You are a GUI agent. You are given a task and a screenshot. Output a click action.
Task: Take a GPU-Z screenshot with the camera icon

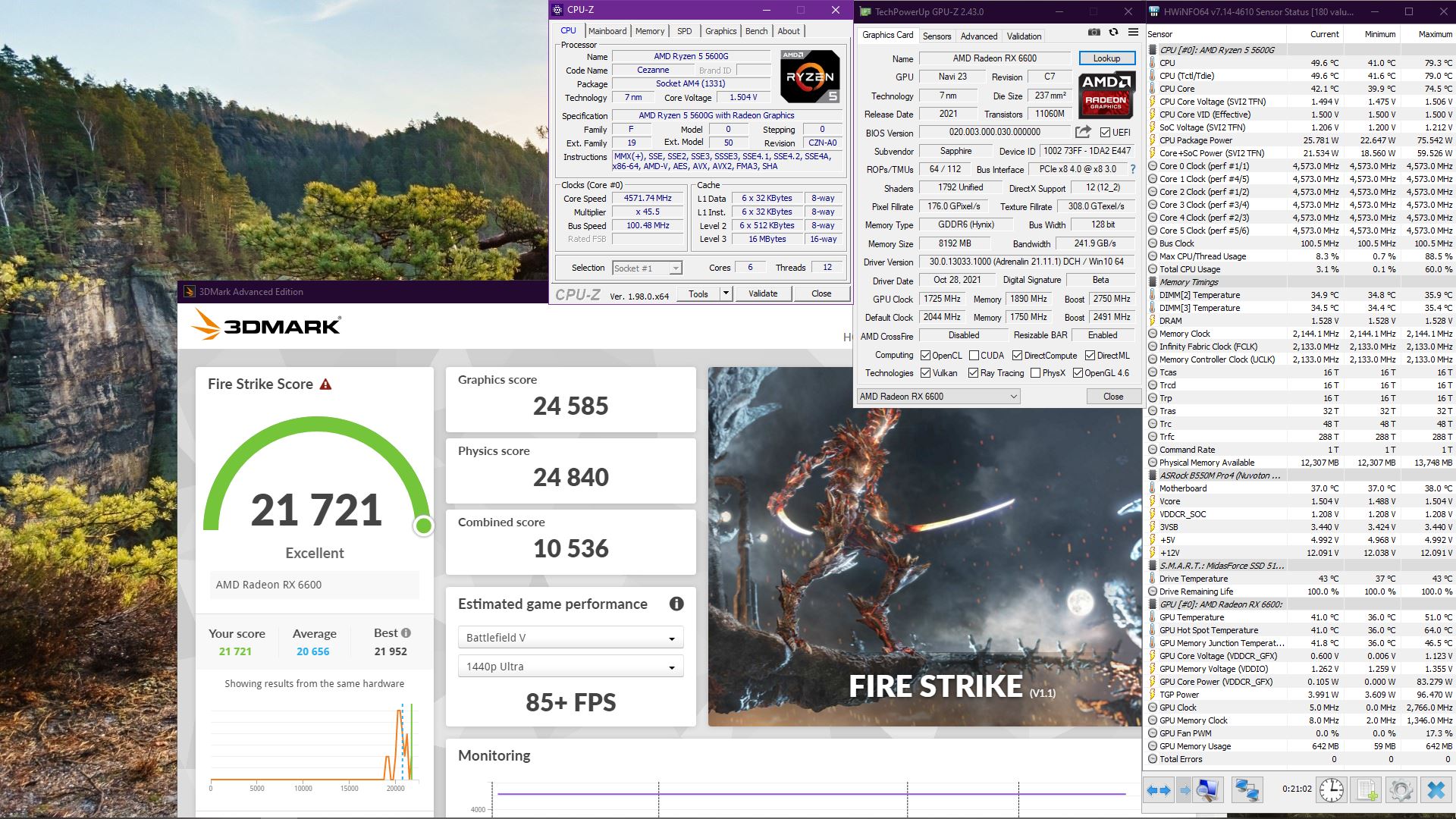click(1094, 33)
